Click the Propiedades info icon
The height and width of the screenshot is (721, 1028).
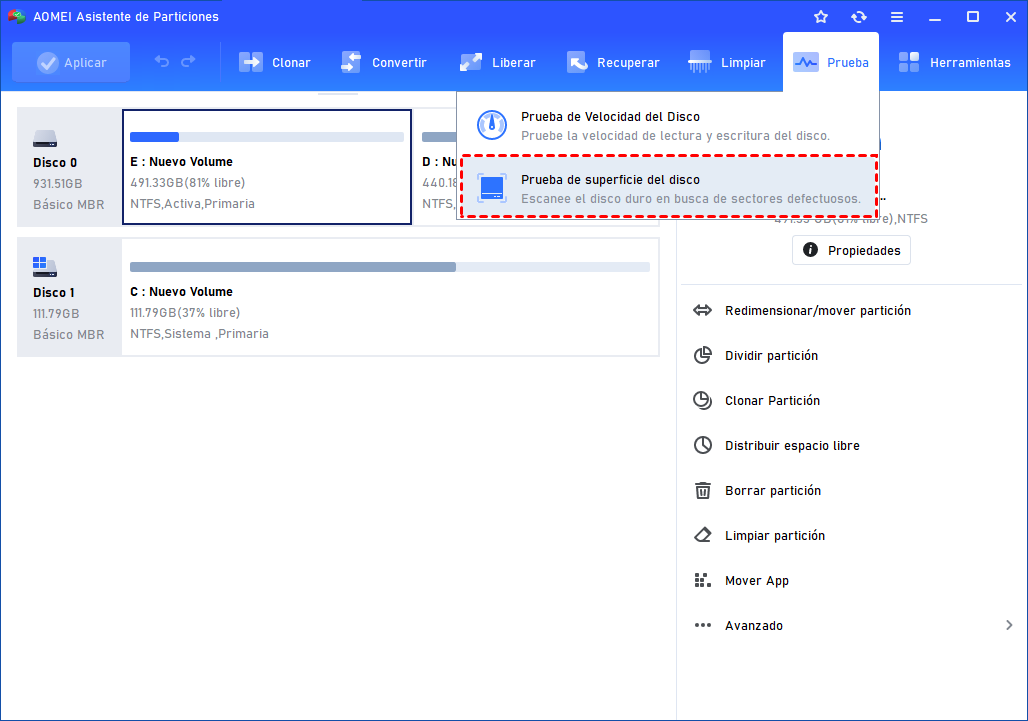(810, 250)
